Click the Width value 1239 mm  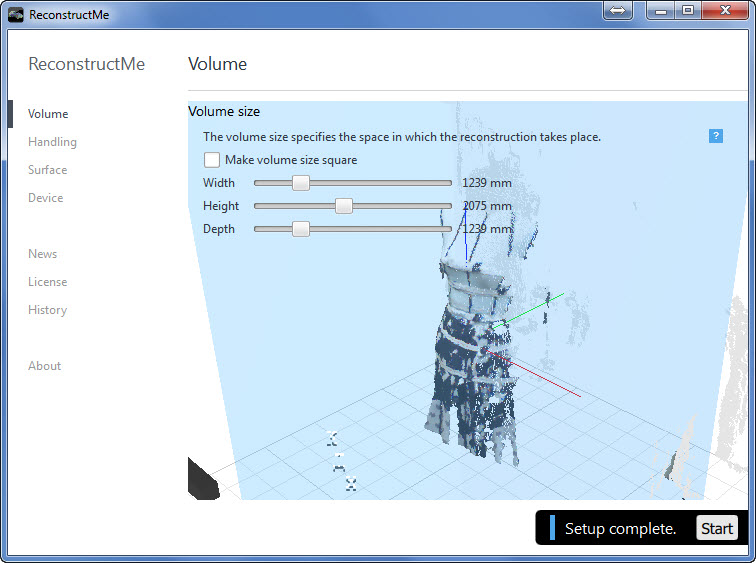pos(486,183)
